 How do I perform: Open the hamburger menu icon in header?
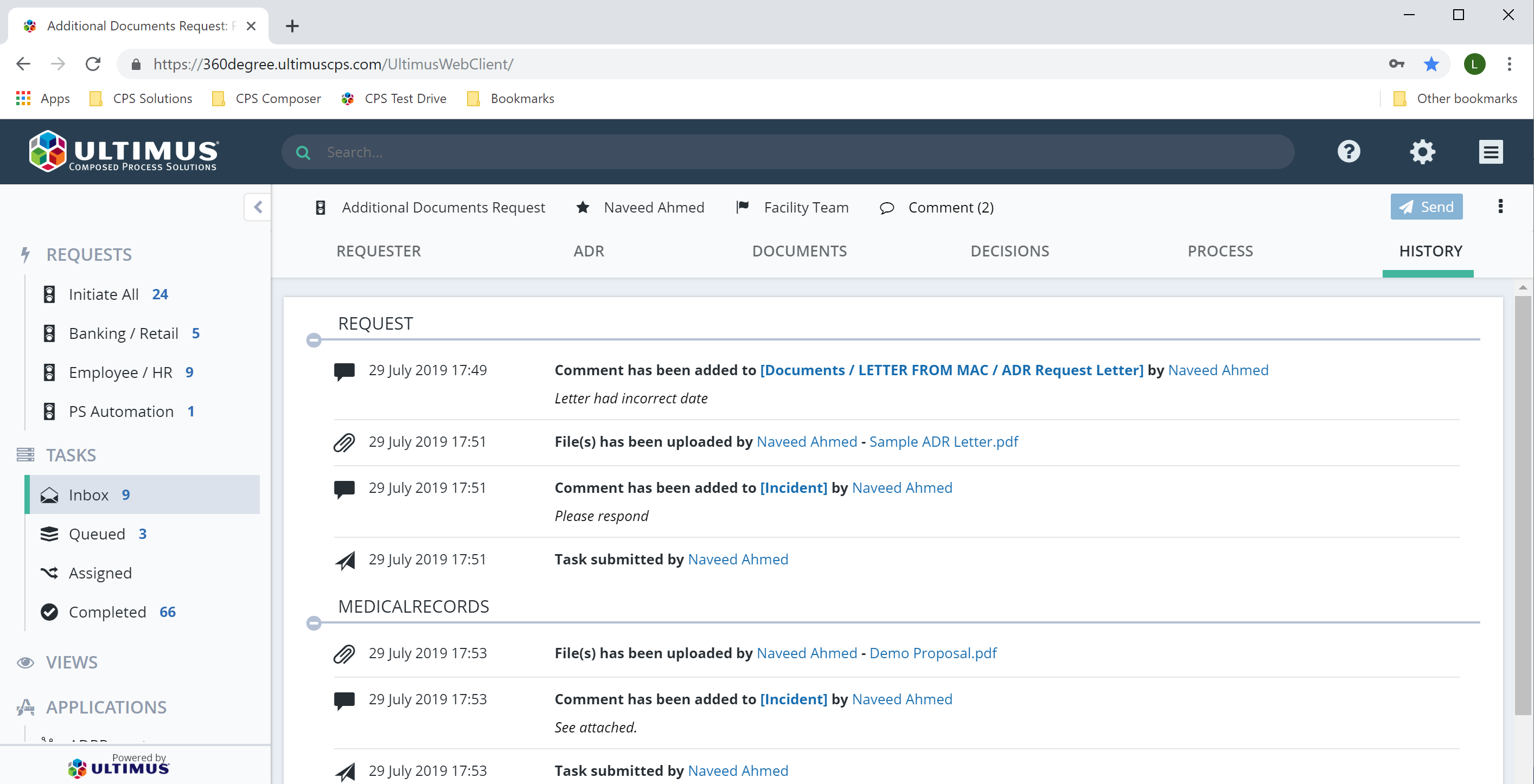pyautogui.click(x=1491, y=152)
